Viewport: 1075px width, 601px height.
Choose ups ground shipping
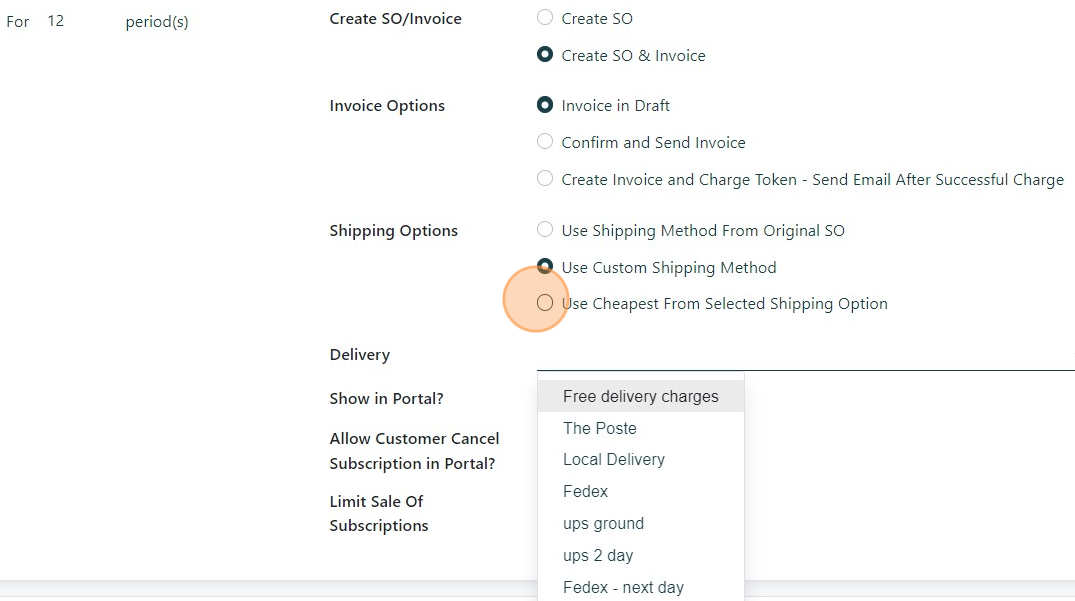click(x=603, y=523)
